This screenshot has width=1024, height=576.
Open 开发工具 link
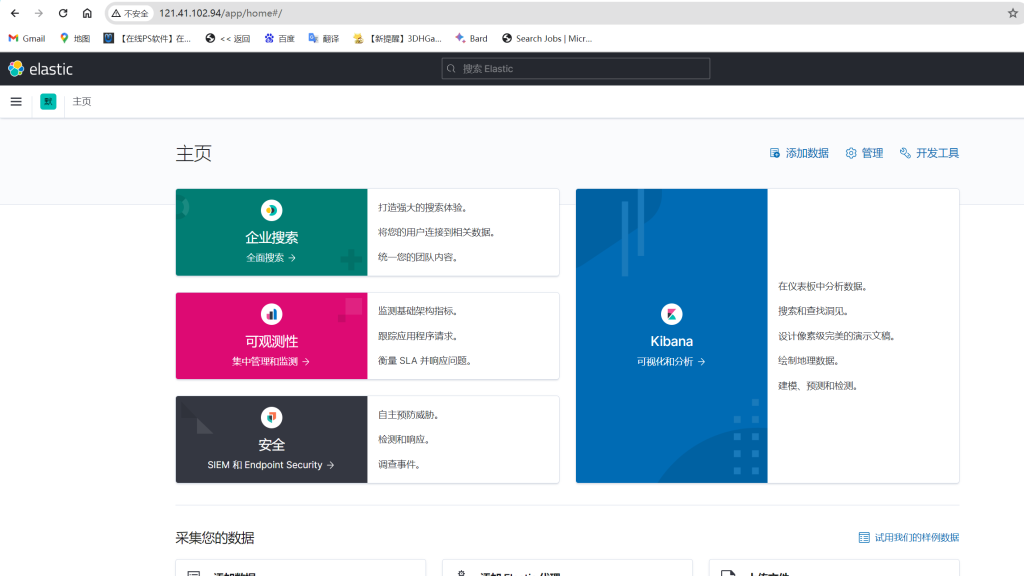(929, 153)
